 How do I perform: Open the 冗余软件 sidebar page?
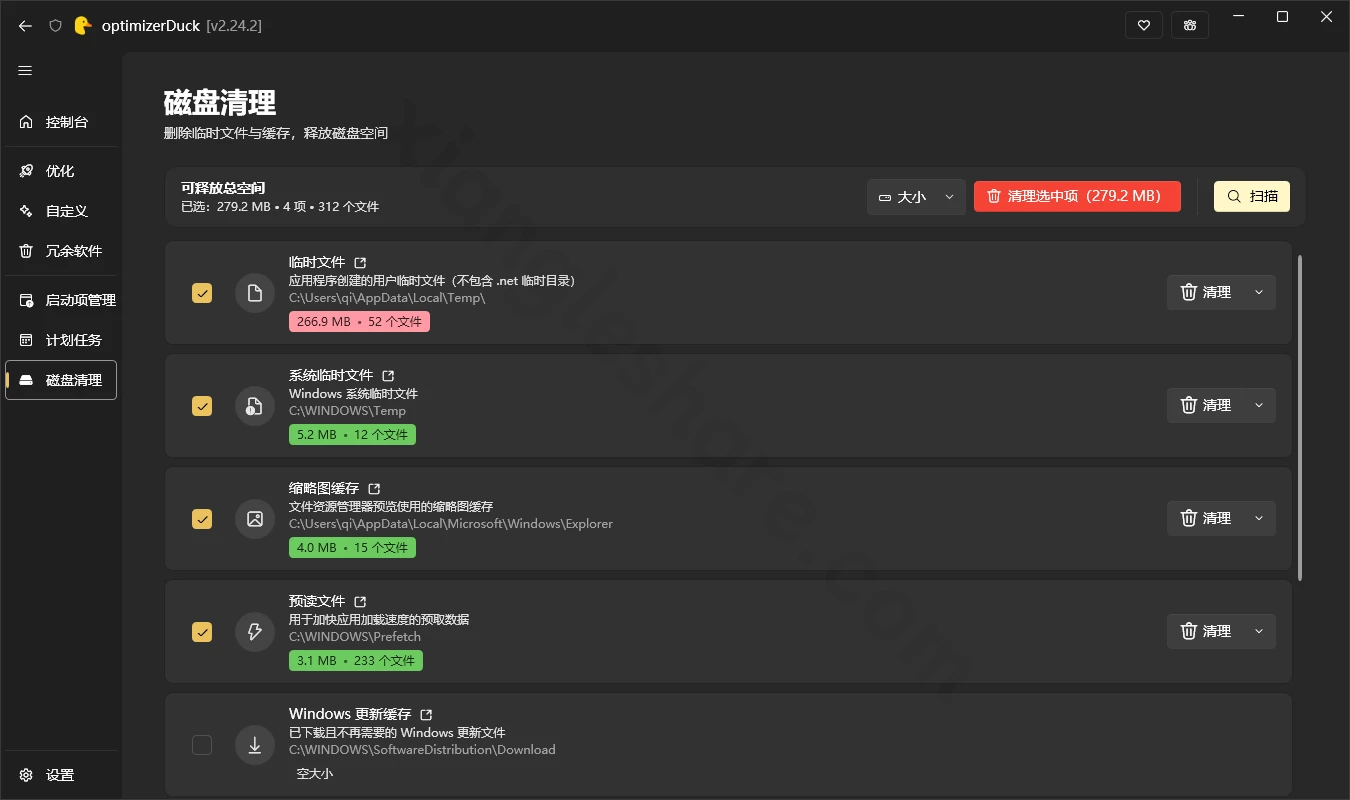[61, 251]
